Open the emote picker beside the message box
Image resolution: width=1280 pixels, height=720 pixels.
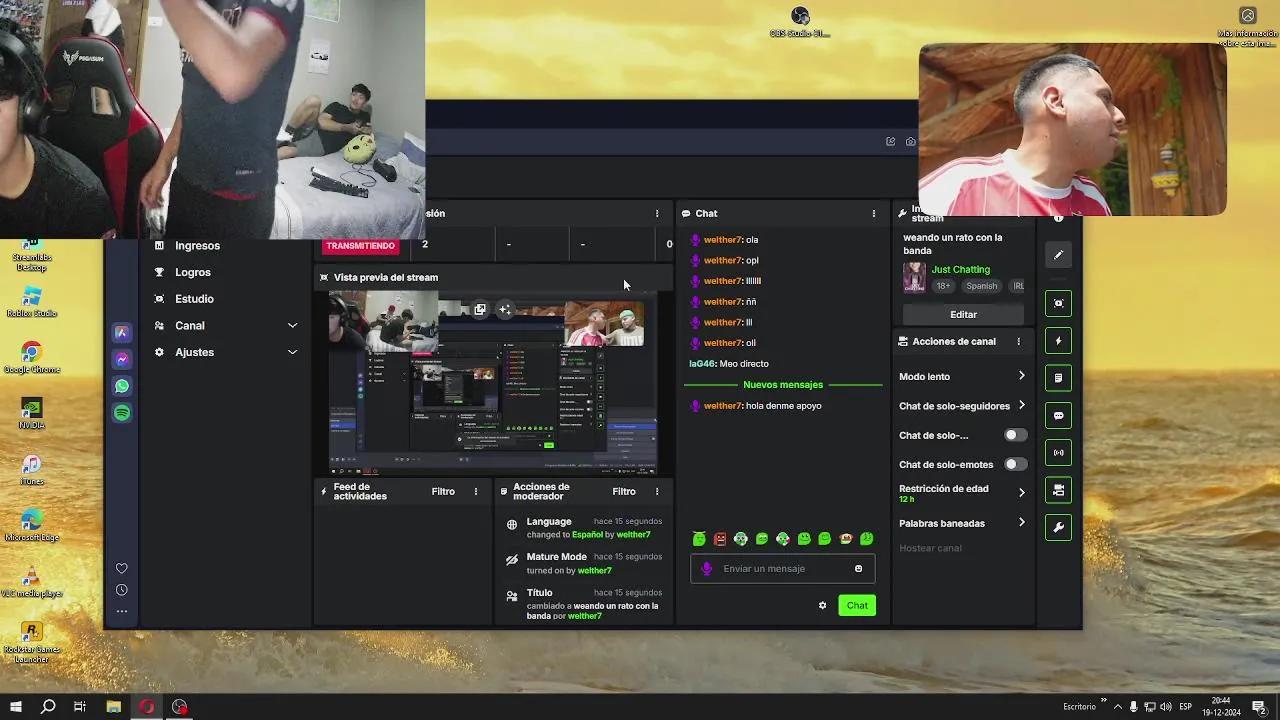(858, 568)
